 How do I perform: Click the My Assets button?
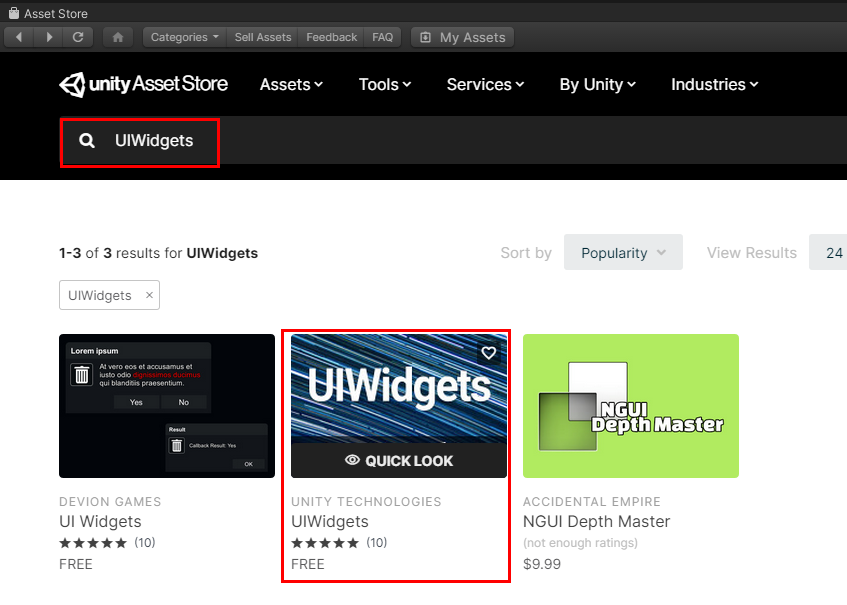point(462,36)
